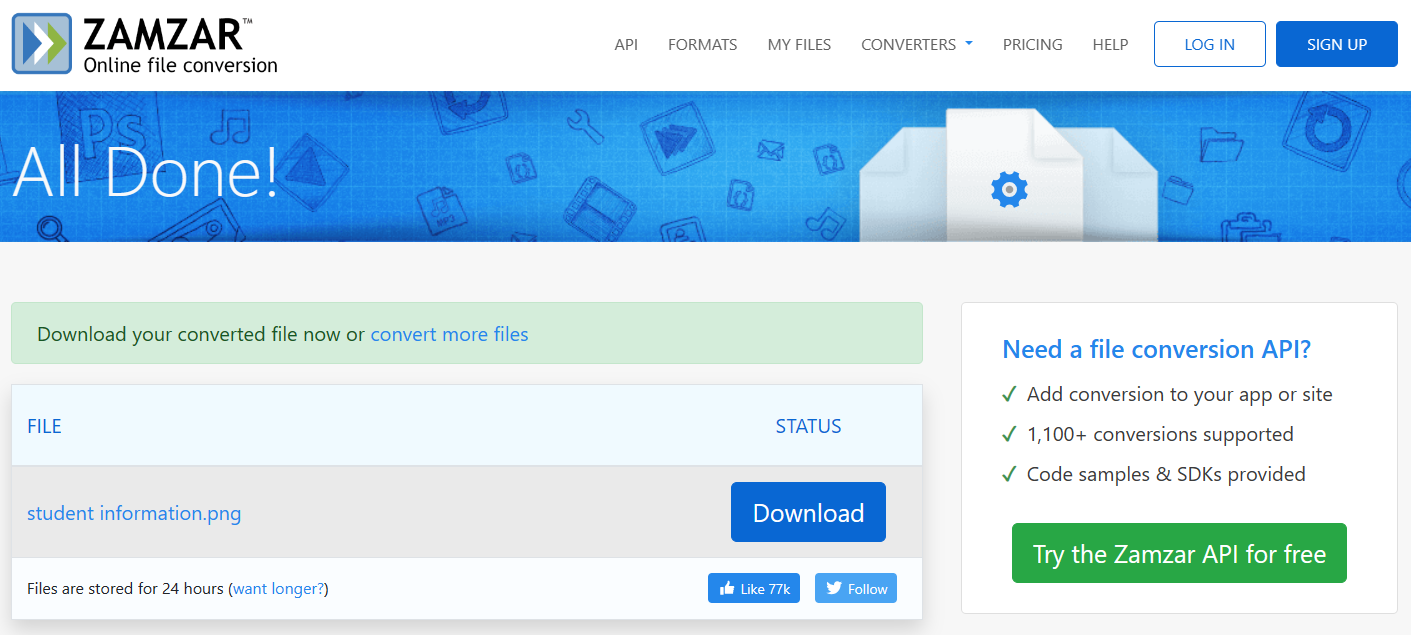This screenshot has height=635, width=1411.
Task: Click the Download button
Action: (x=808, y=511)
